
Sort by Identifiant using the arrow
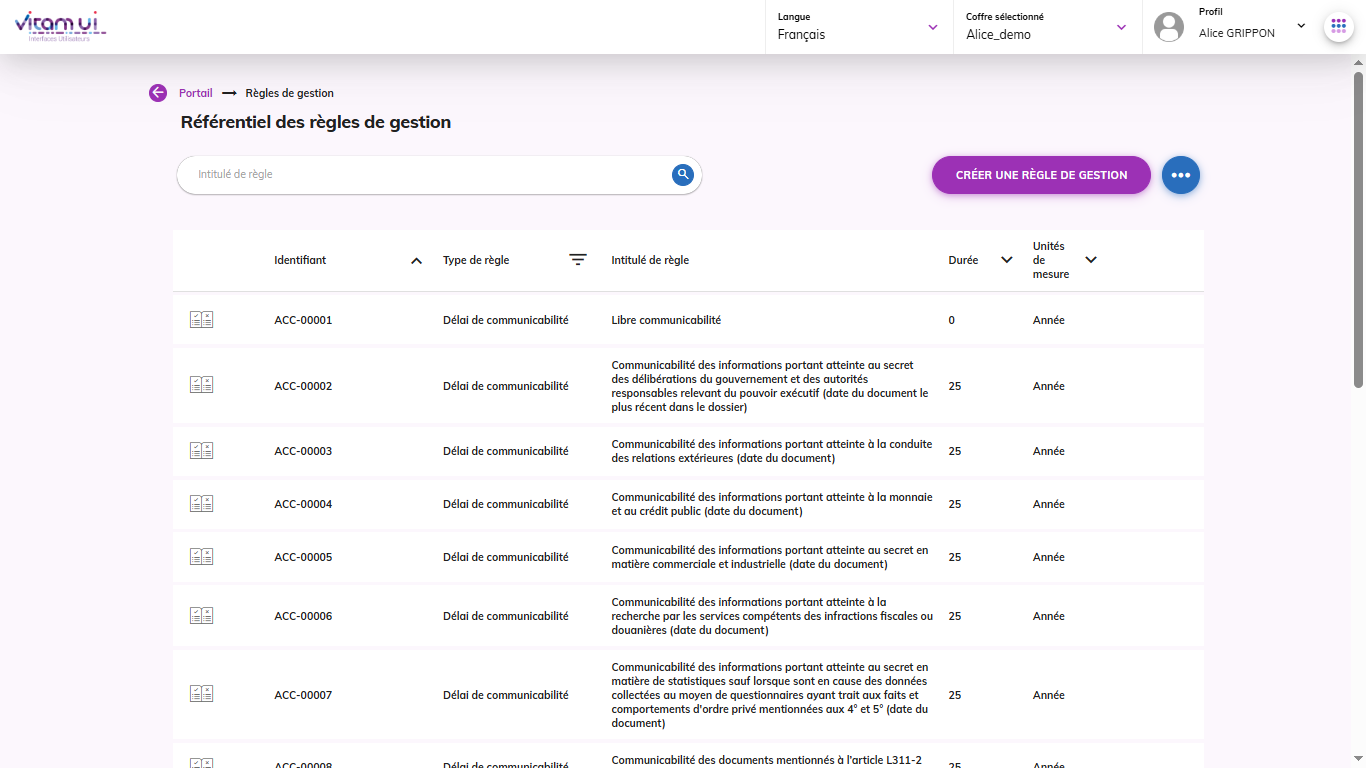pyautogui.click(x=416, y=261)
